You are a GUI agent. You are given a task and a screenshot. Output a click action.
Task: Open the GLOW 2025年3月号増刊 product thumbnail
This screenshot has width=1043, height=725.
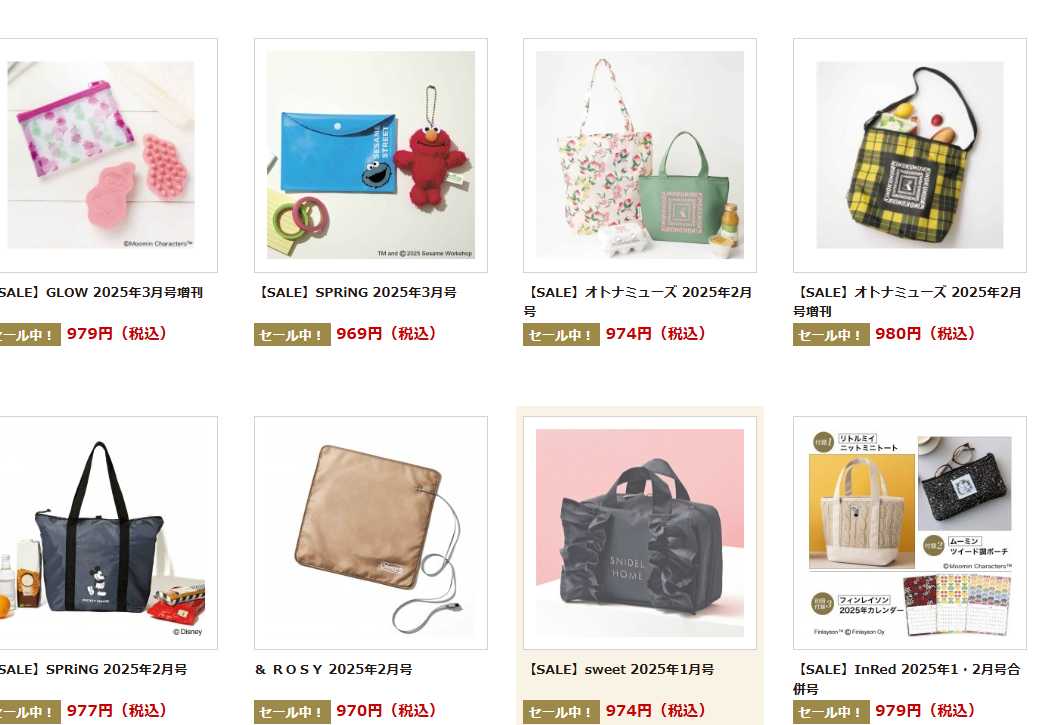pos(101,155)
